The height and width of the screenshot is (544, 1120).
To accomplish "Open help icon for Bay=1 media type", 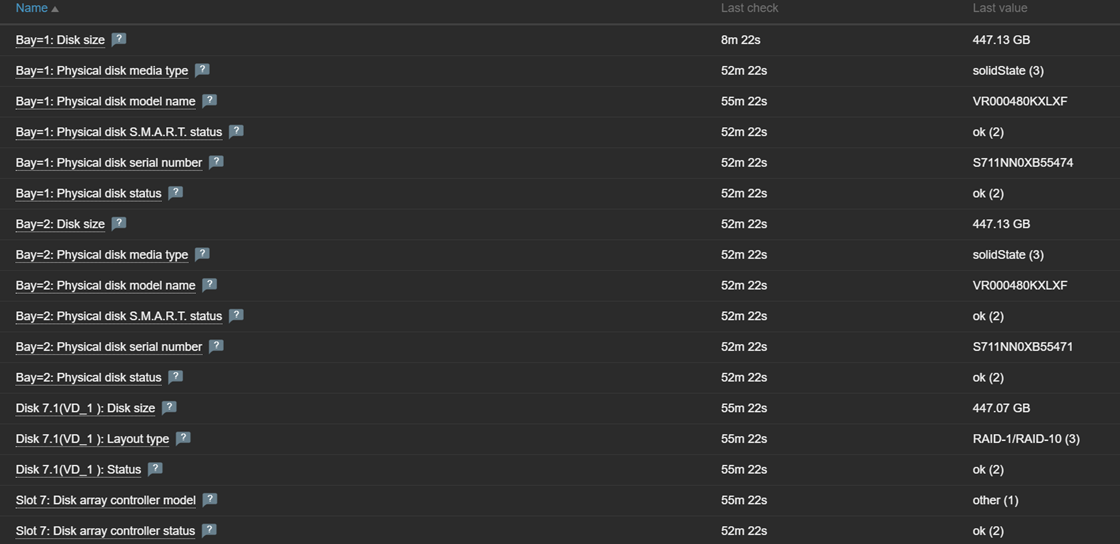I will pyautogui.click(x=202, y=70).
